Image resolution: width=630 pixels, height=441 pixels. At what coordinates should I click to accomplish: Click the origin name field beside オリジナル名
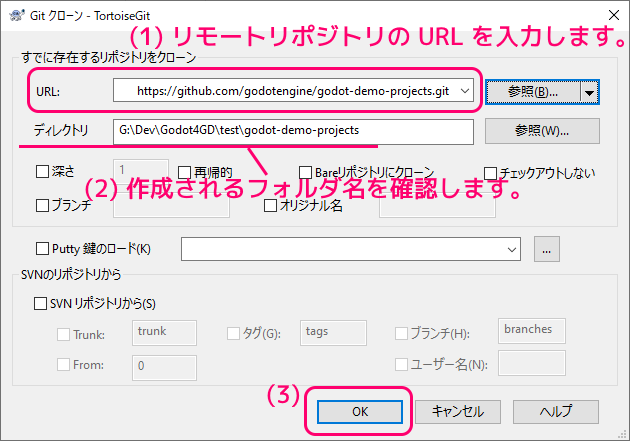point(437,205)
